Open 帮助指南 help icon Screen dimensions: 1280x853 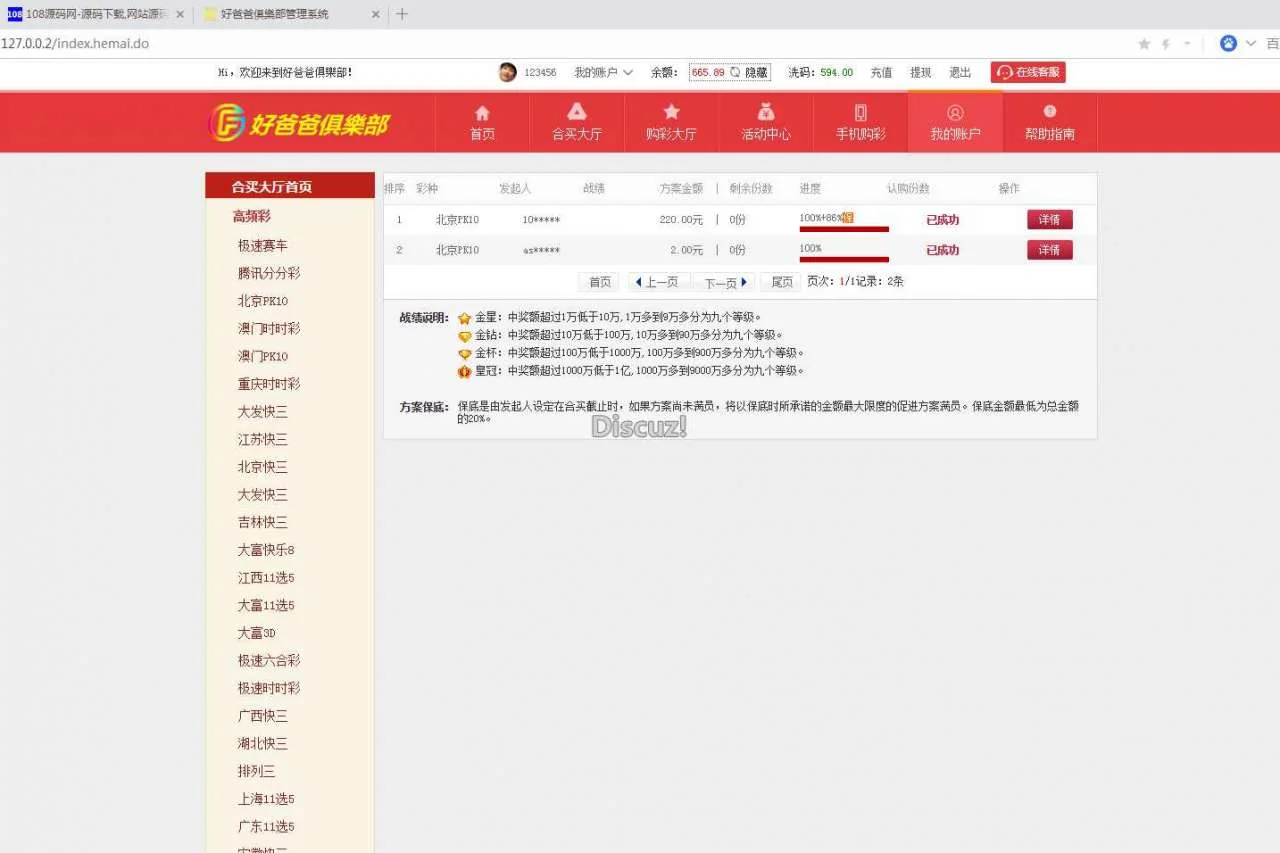coord(1049,113)
